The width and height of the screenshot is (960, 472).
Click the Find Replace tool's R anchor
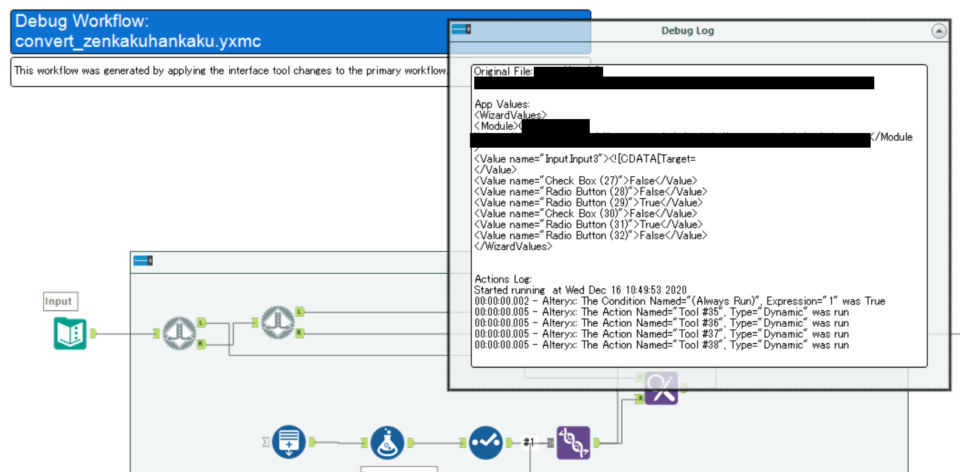[640, 399]
